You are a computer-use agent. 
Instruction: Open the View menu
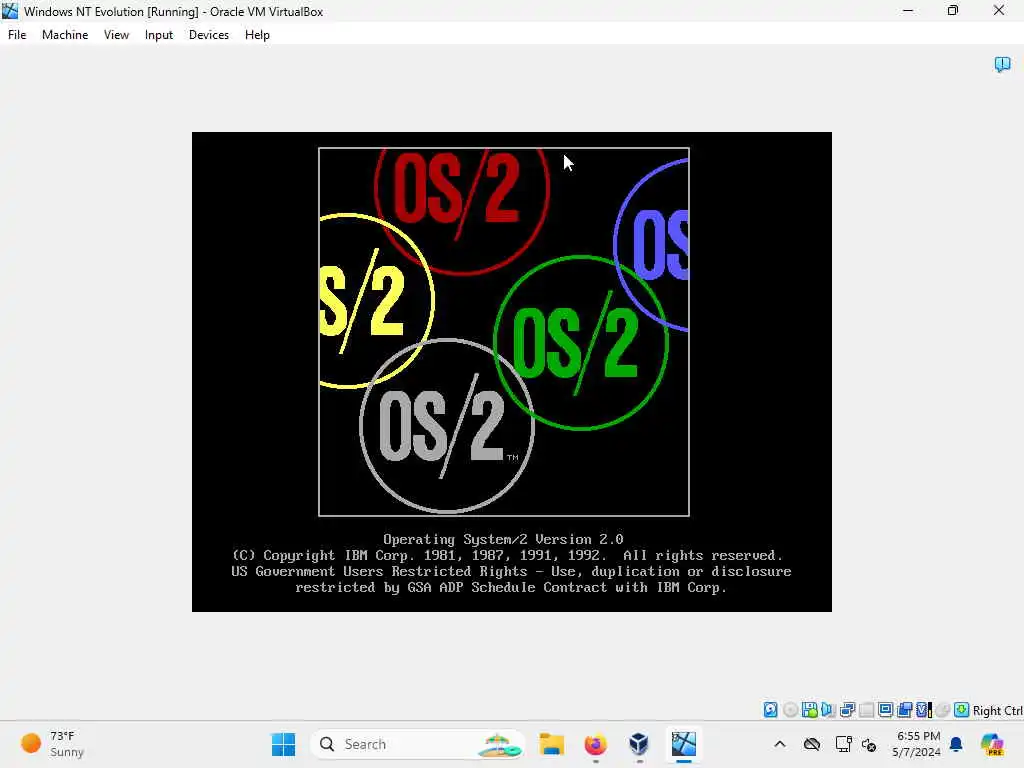[x=116, y=35]
